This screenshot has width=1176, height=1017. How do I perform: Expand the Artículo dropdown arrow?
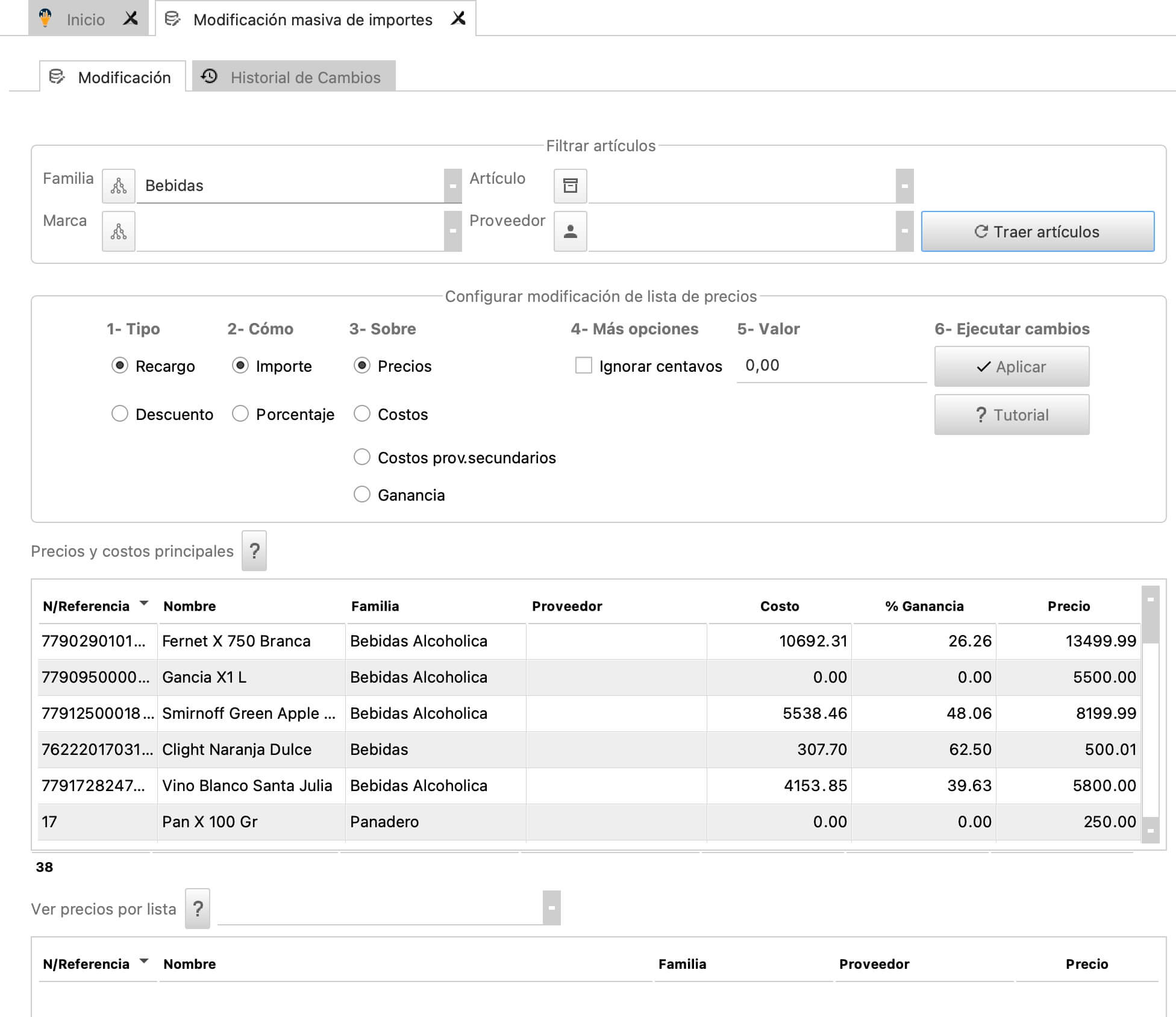click(904, 186)
